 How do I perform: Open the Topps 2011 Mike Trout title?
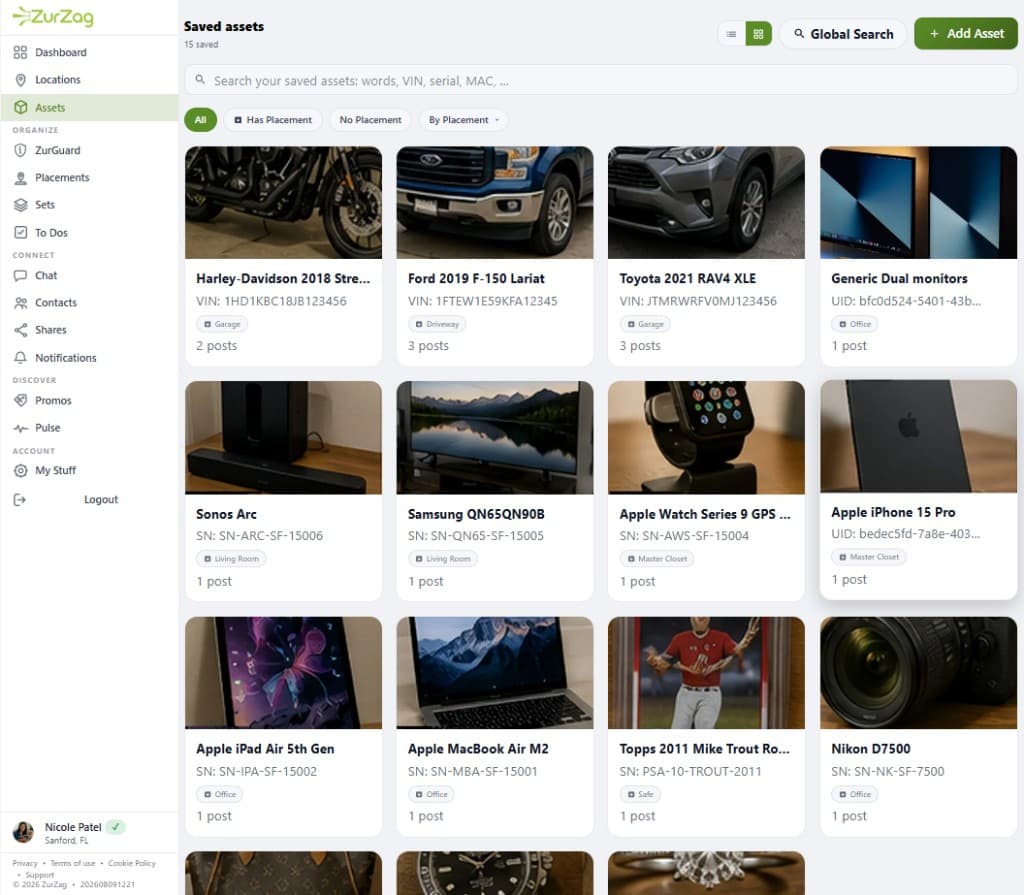coord(704,749)
